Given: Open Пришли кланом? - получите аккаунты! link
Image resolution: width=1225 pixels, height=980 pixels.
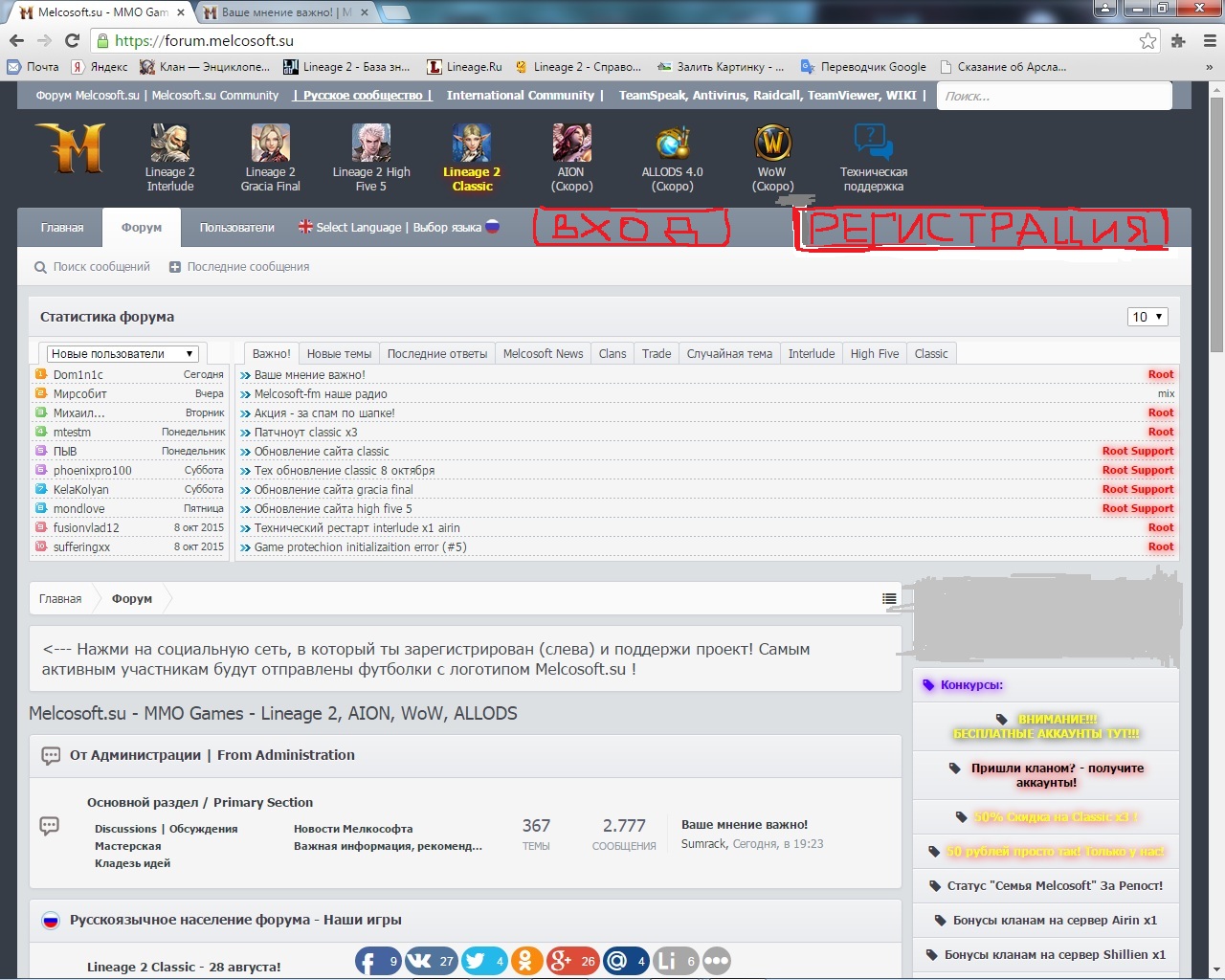Looking at the screenshot, I should pos(1048,775).
